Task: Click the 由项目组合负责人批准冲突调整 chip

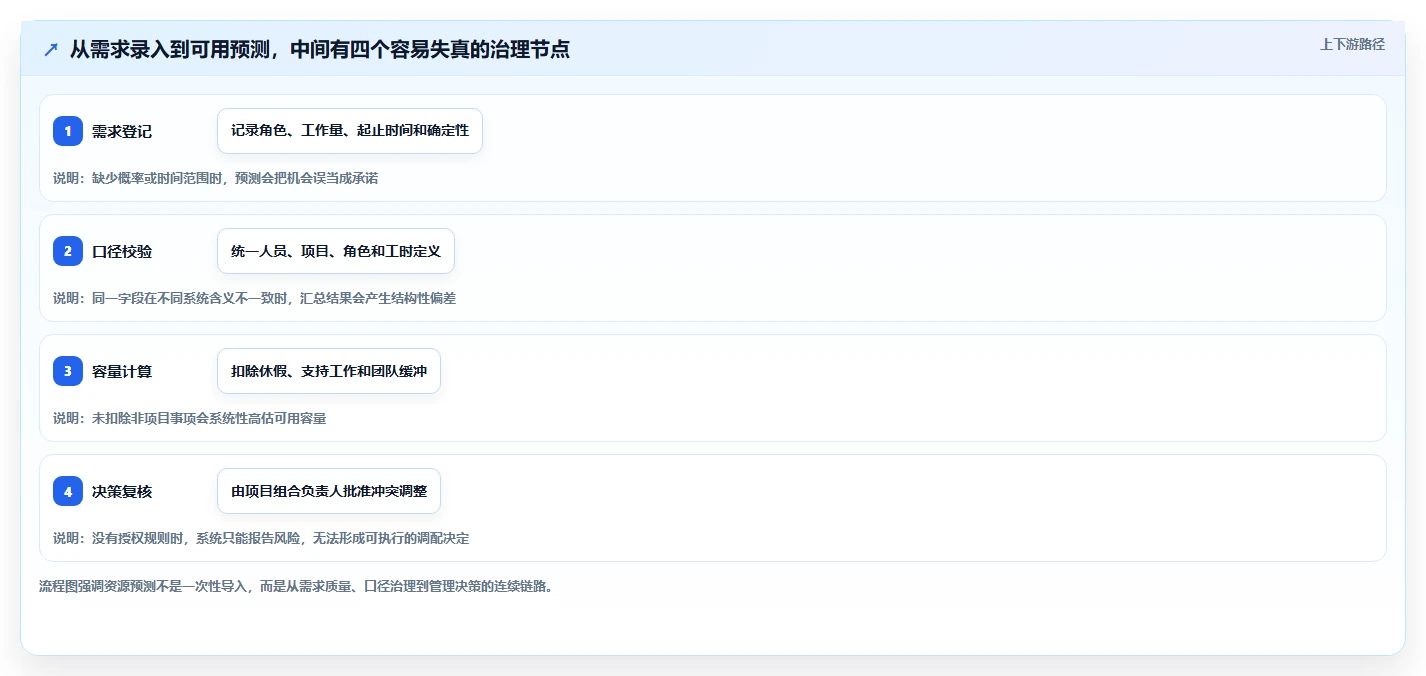Action: pyautogui.click(x=329, y=491)
